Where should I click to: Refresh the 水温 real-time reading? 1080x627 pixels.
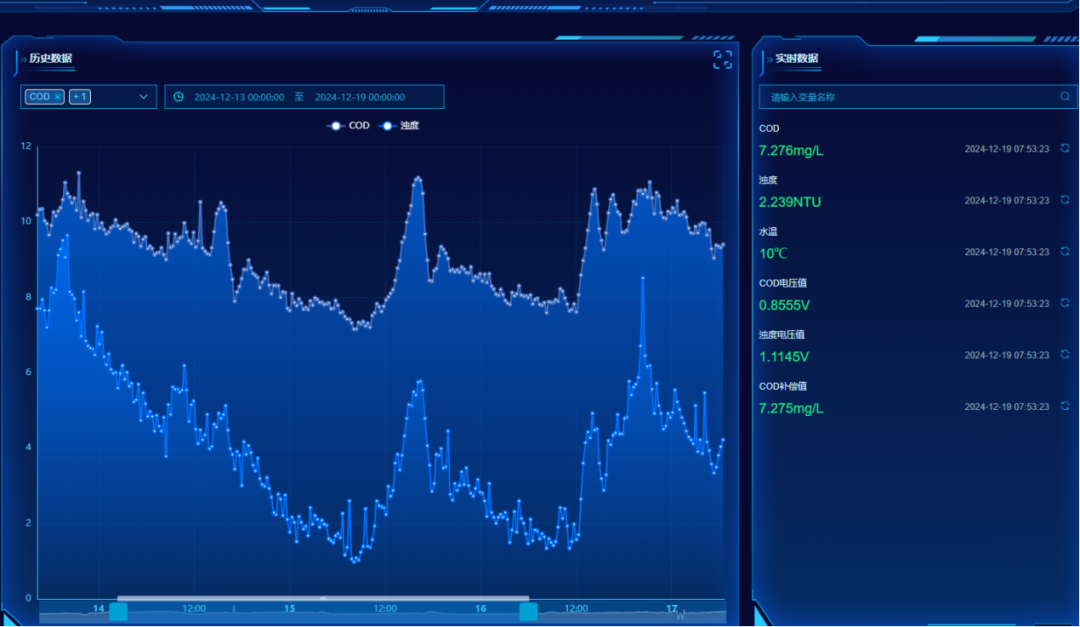point(1065,251)
